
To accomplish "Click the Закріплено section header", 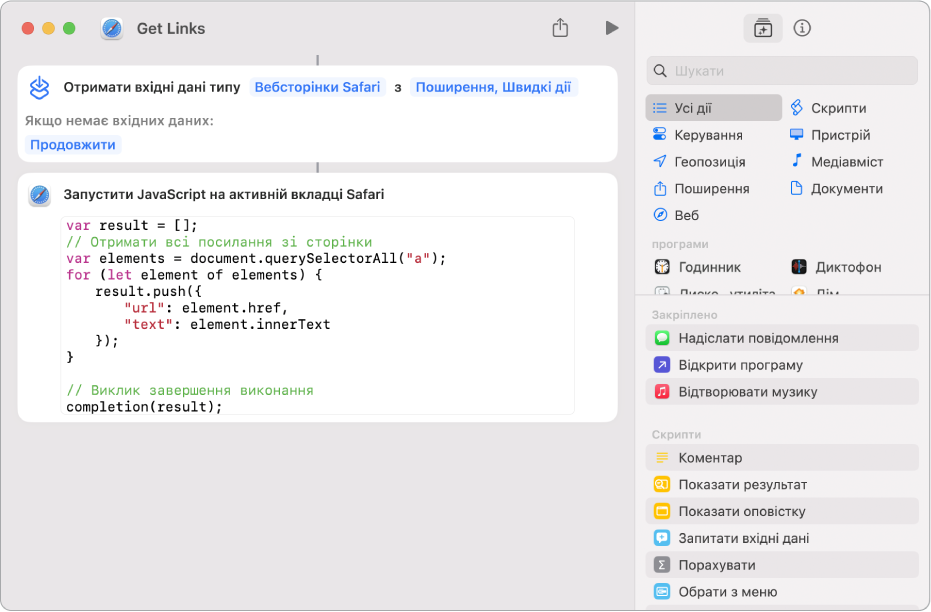I will [684, 315].
